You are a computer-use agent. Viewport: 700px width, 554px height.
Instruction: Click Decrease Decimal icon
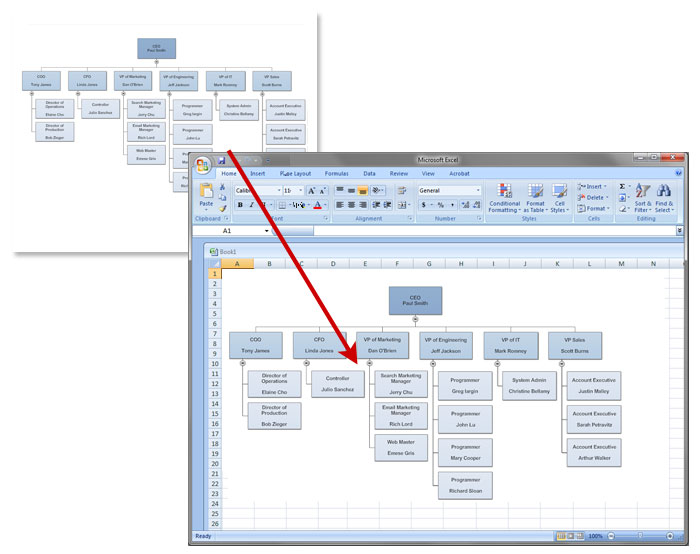[x=476, y=205]
